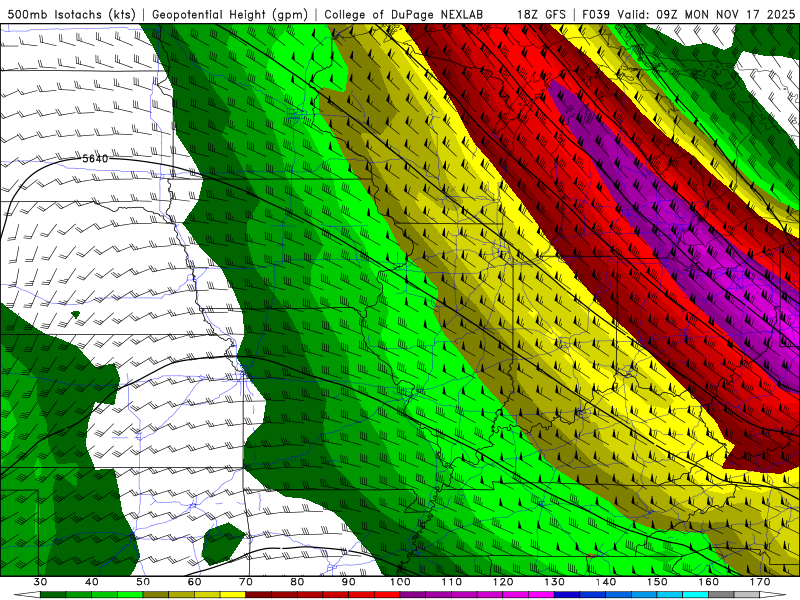Select the dark gray colorbar swatch after 160
Image resolution: width=800 pixels, height=600 pixels.
click(x=721, y=595)
